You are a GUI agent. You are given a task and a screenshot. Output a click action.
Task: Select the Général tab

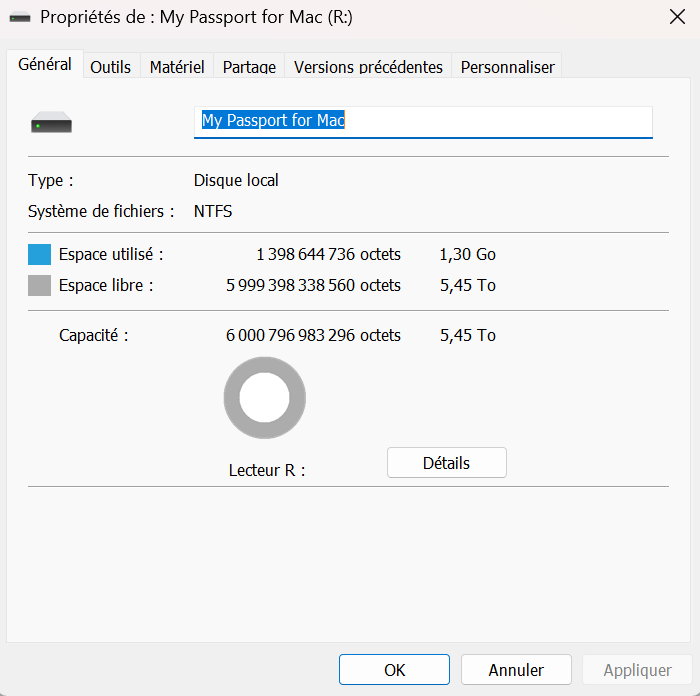coord(45,64)
